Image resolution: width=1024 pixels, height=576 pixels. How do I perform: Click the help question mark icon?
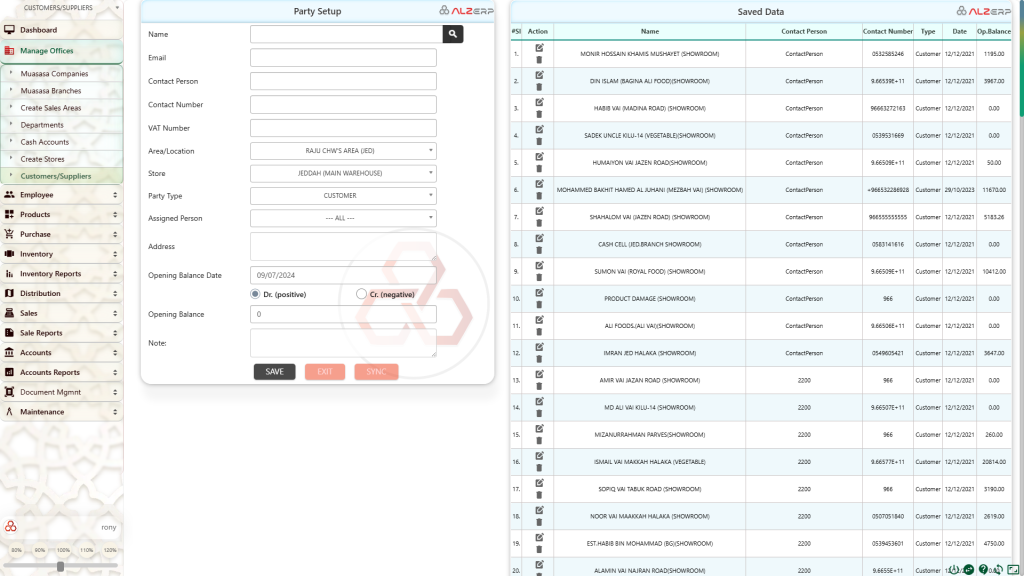point(983,569)
